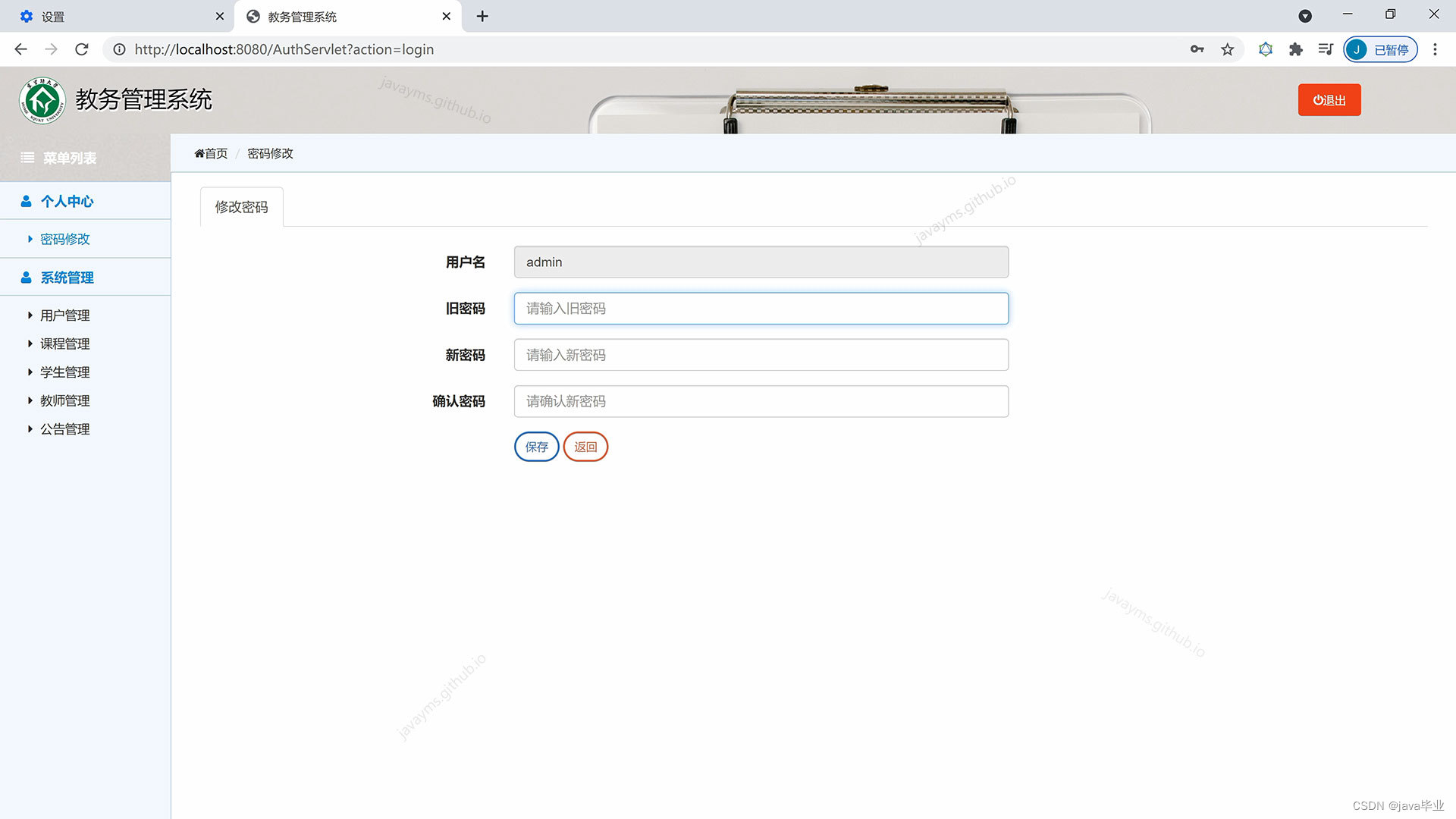
Task: Expand the 学生管理 menu item
Action: [x=64, y=372]
